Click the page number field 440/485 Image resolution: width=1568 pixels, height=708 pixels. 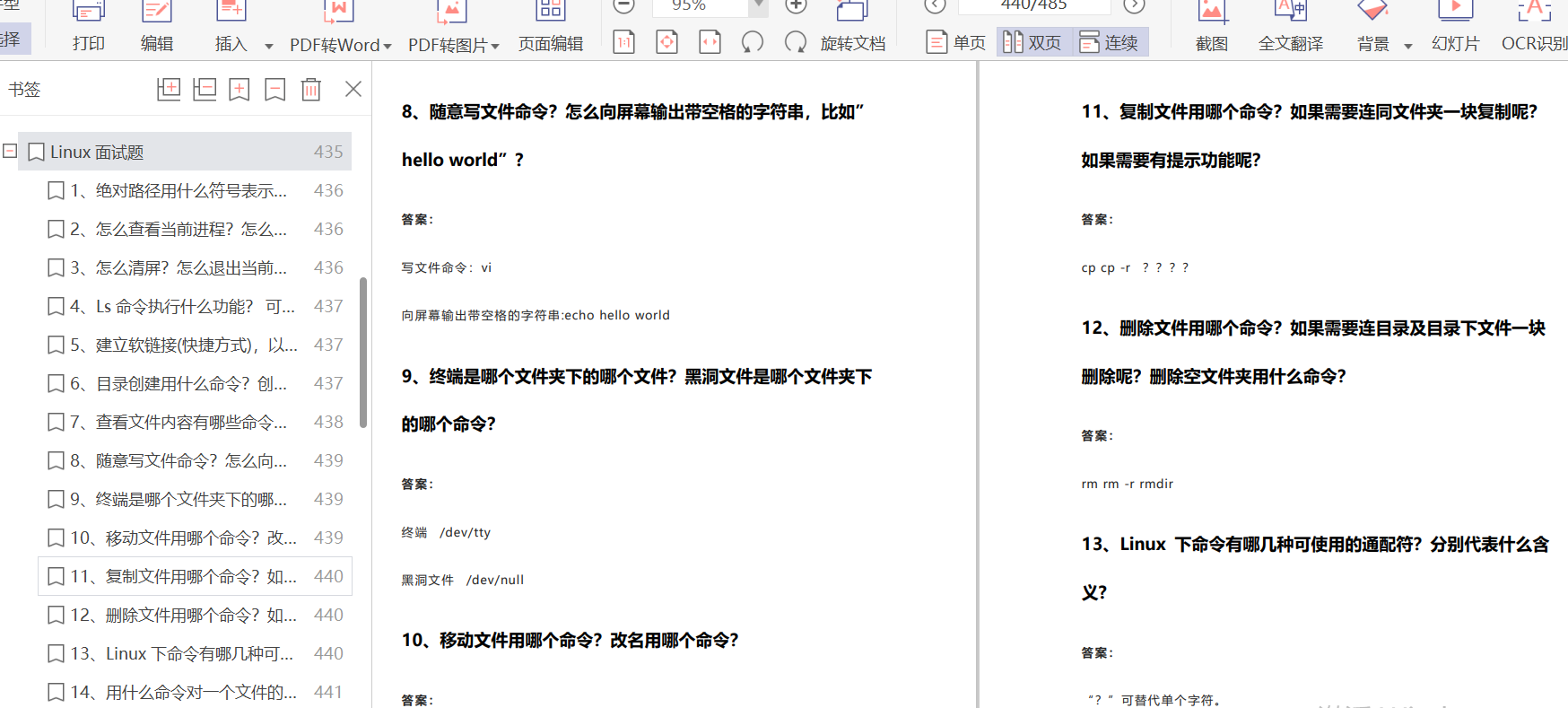(x=1033, y=5)
